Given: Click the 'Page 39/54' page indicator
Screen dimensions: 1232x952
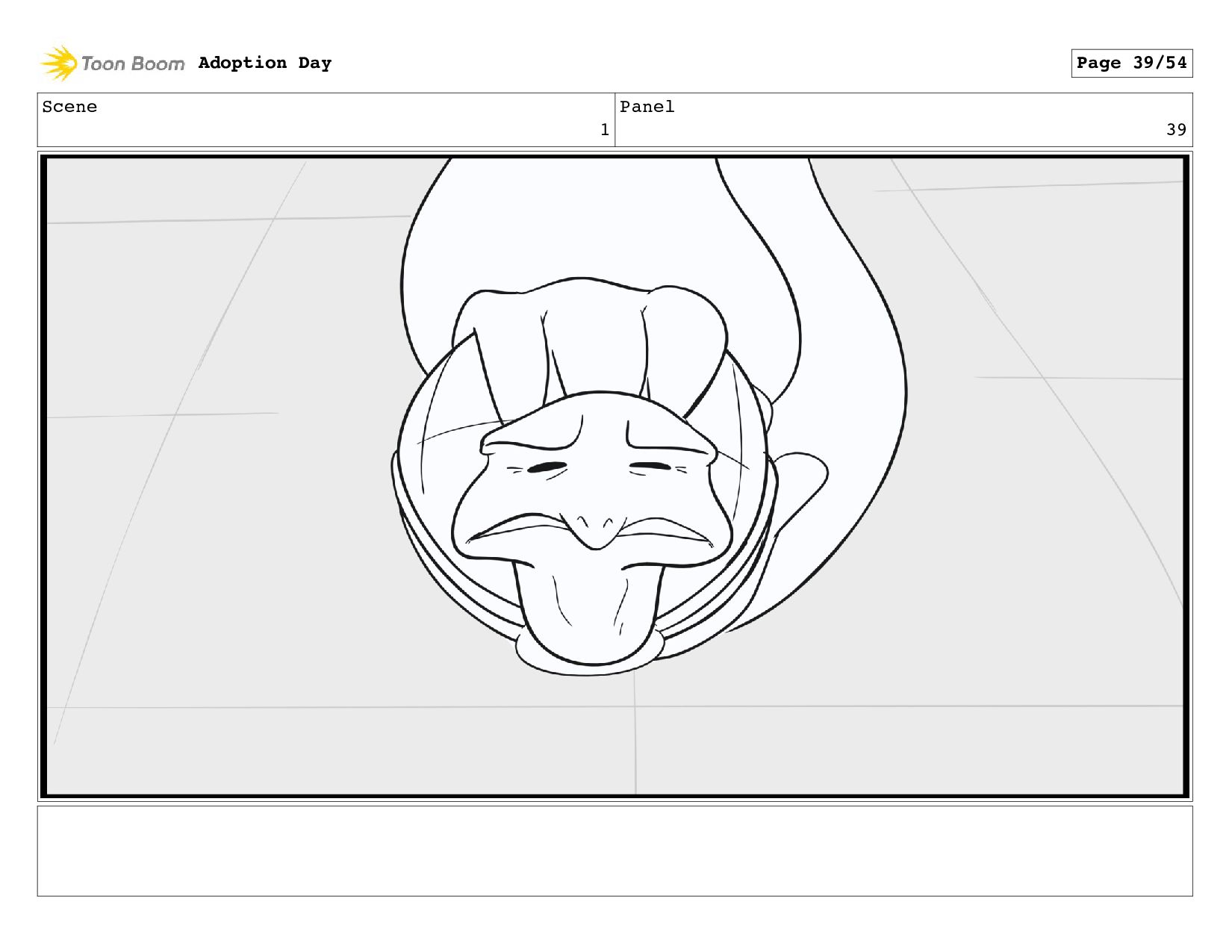Looking at the screenshot, I should pos(1131,63).
